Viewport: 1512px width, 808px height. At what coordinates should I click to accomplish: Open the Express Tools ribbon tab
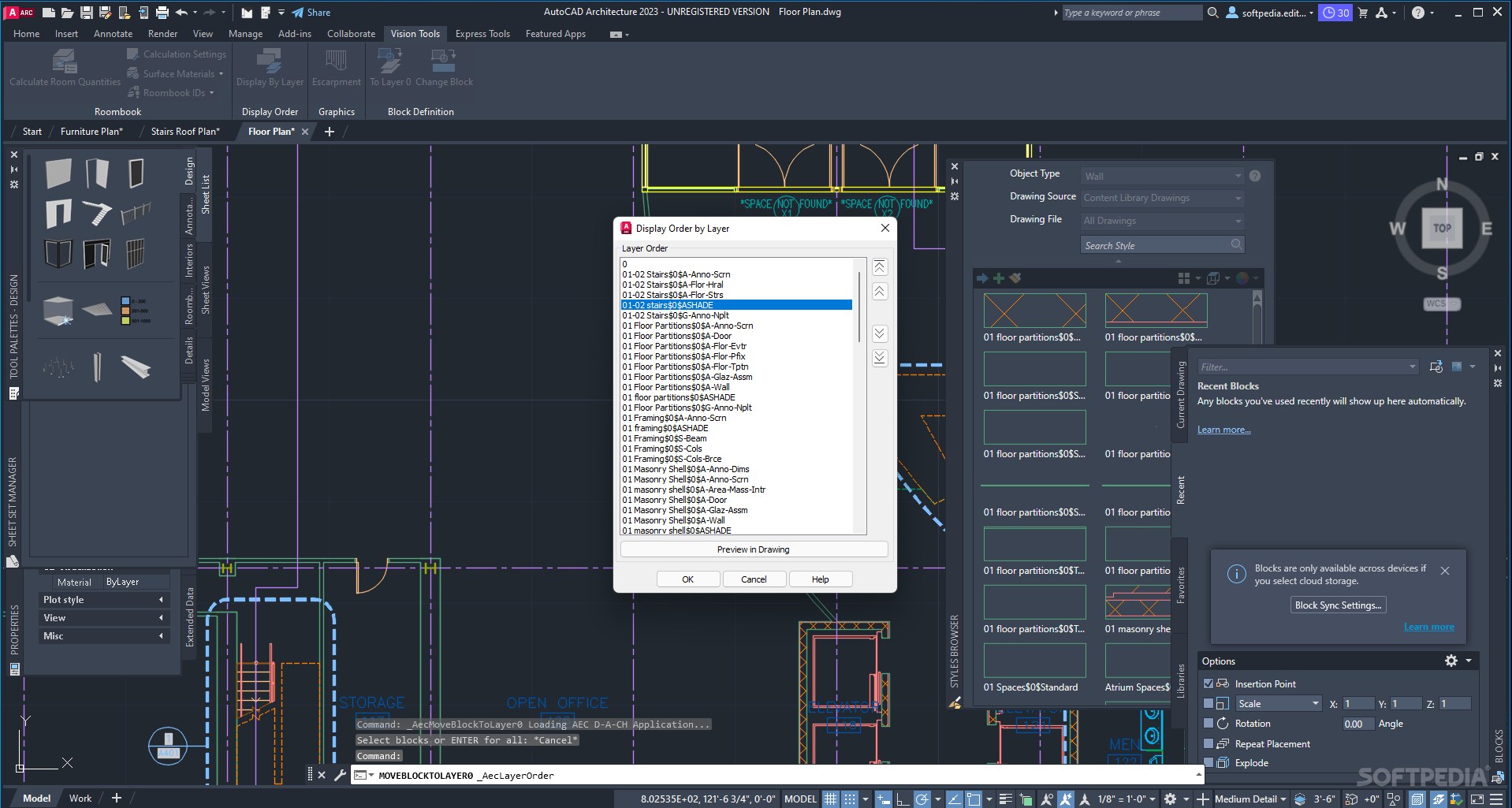tap(482, 34)
